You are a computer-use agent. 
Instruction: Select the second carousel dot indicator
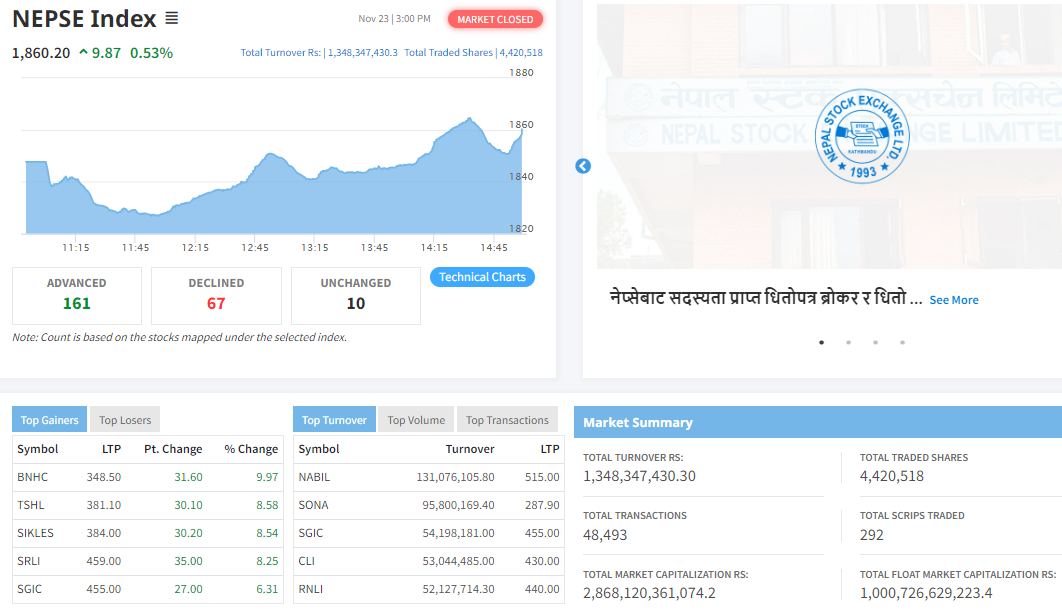point(849,343)
